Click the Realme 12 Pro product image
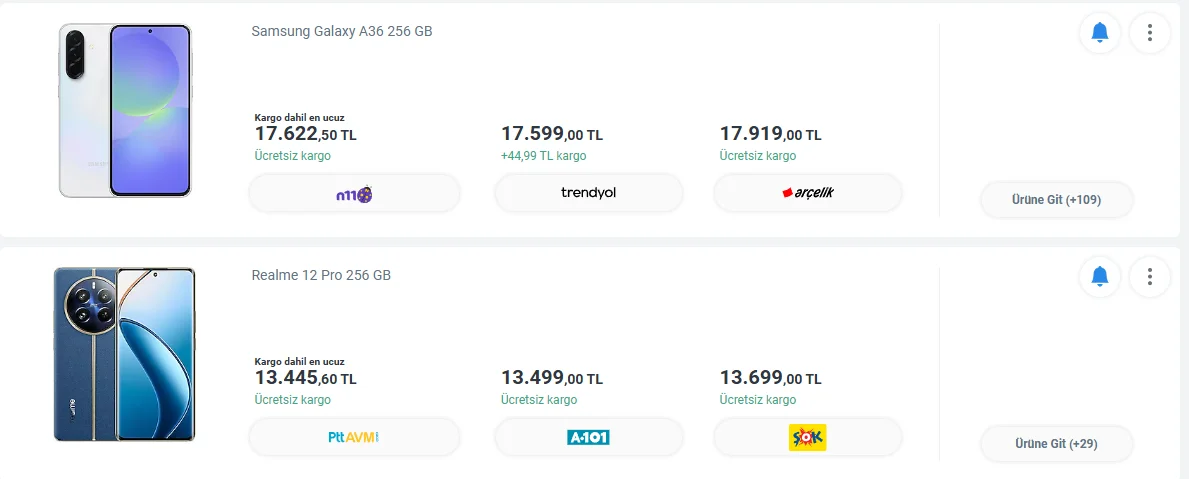 coord(125,354)
